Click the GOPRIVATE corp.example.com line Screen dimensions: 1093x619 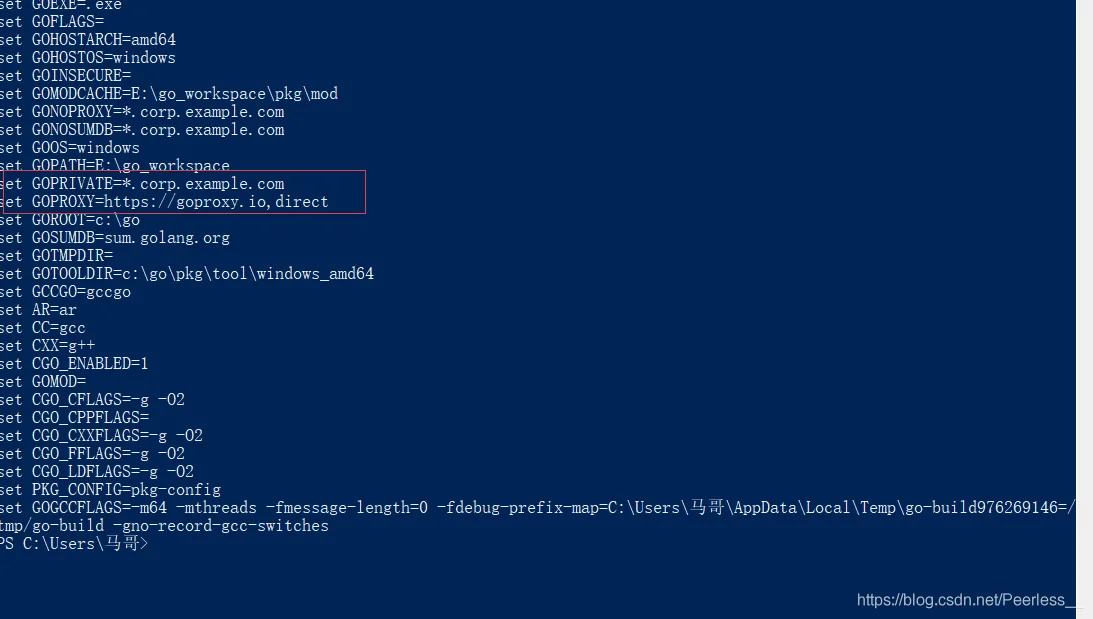(142, 184)
